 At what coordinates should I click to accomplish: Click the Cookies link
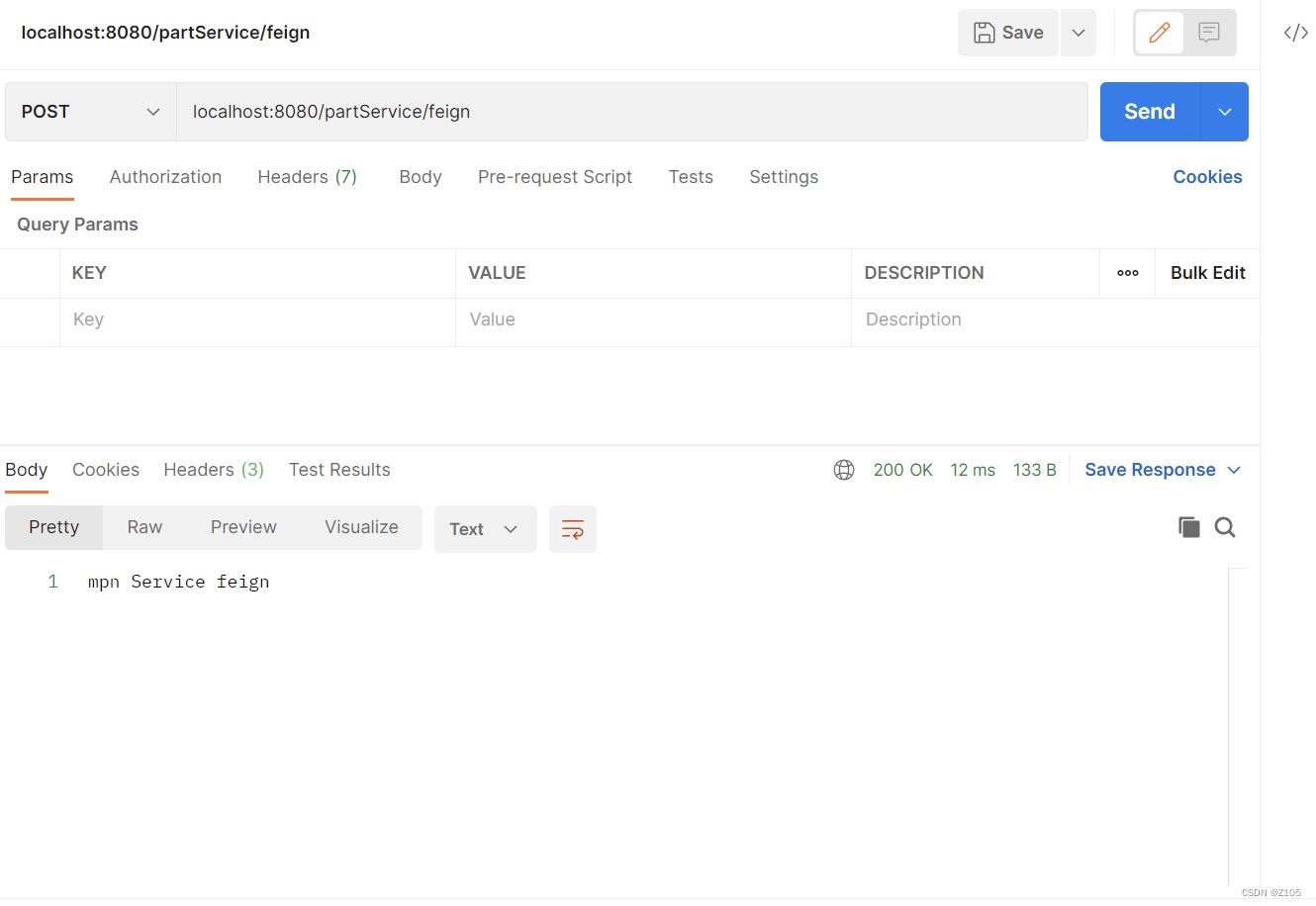pos(1207,177)
